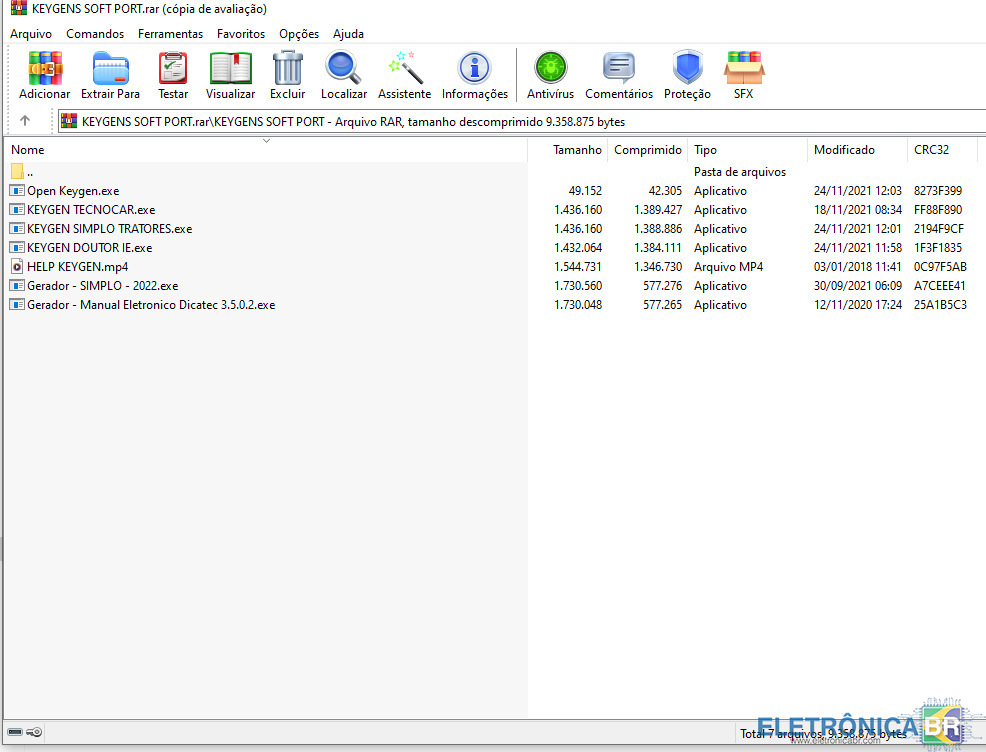Select the HELP KEYGEN.mp4 file
The width and height of the screenshot is (986, 752).
point(77,267)
